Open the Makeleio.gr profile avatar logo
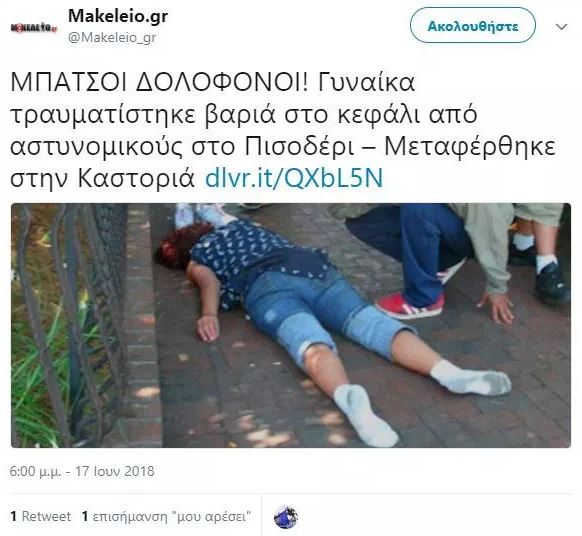The width and height of the screenshot is (582, 536). click(34, 27)
